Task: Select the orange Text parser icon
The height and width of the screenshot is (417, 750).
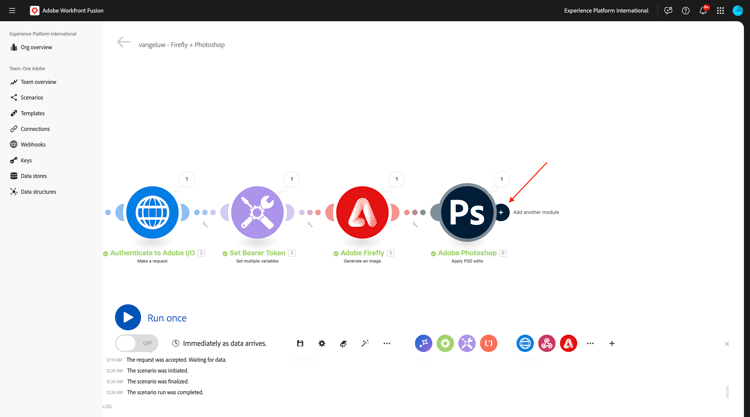Action: pos(488,343)
